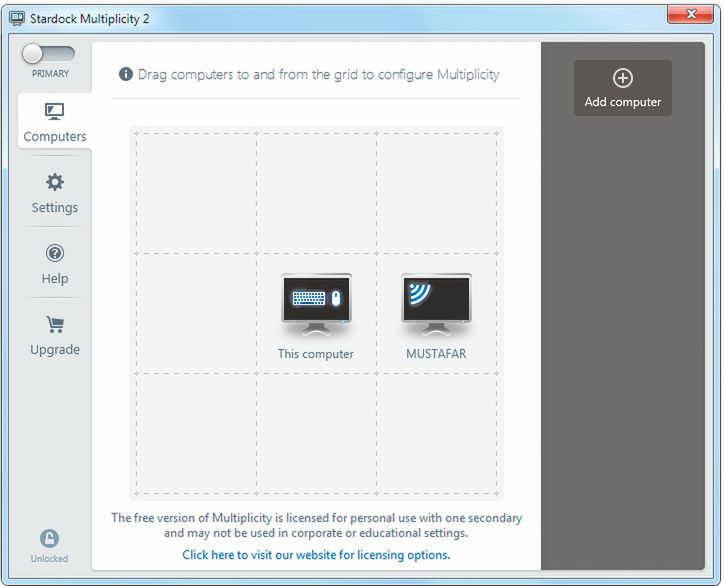Click the 'MUSTAFAR' label

tap(436, 354)
